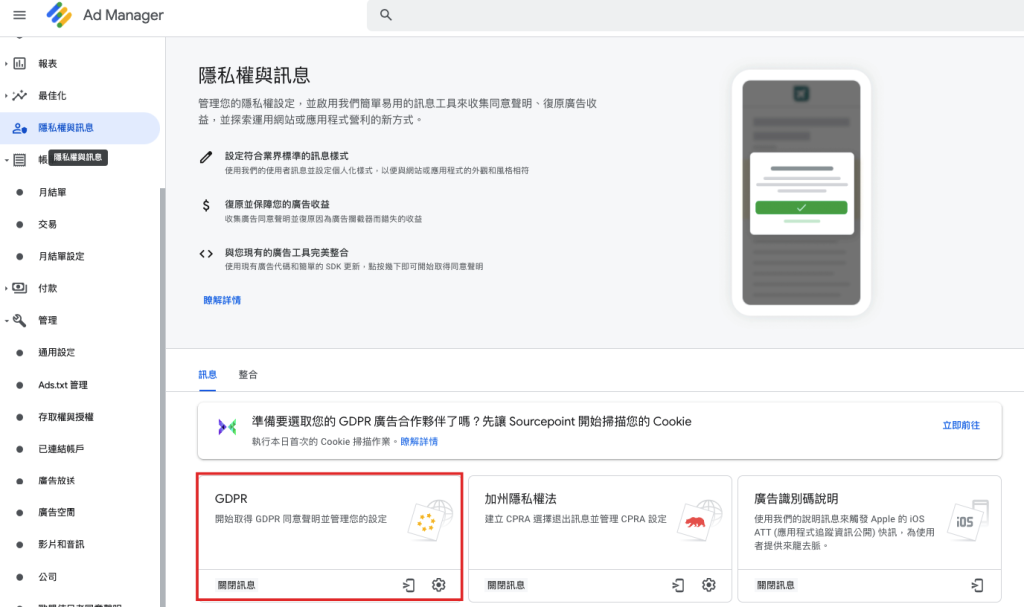Click the dollar sign icon

206,205
